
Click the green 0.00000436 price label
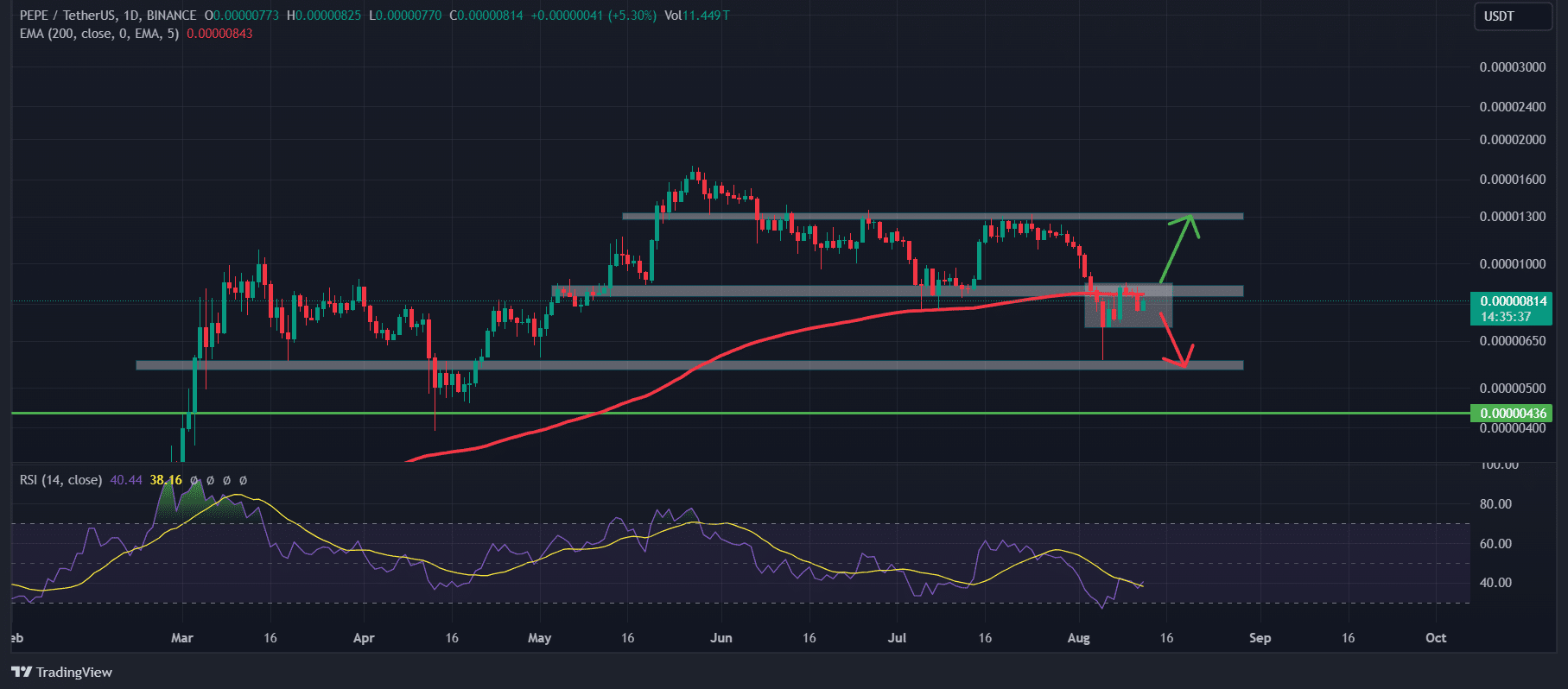coord(1513,414)
